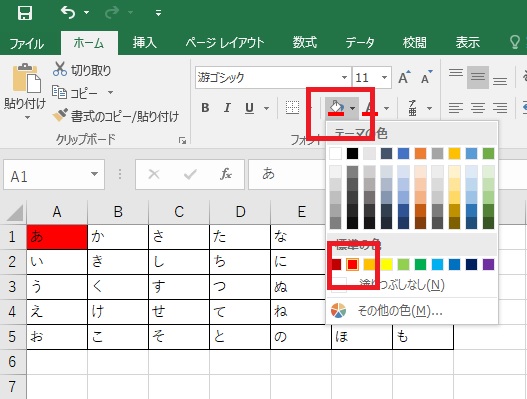Expand the font color dropdown arrow
The width and height of the screenshot is (527, 399).
387,108
